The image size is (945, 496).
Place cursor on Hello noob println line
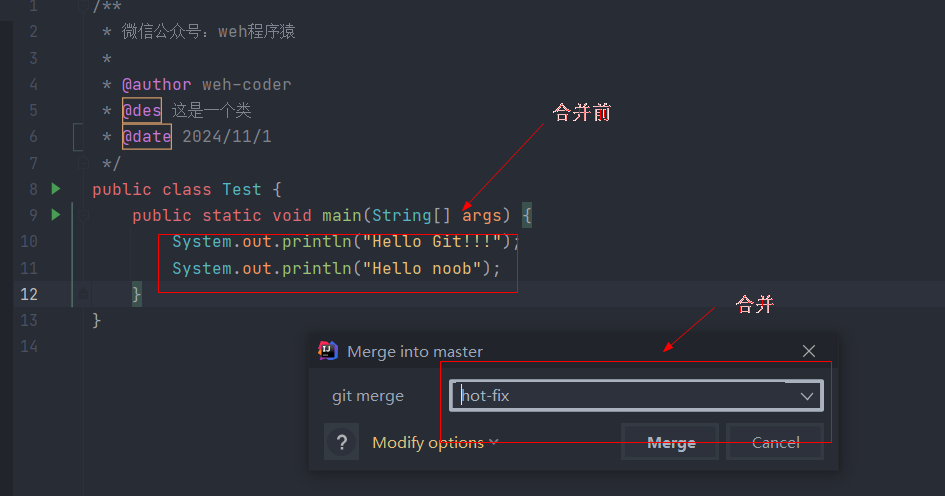[x=336, y=268]
